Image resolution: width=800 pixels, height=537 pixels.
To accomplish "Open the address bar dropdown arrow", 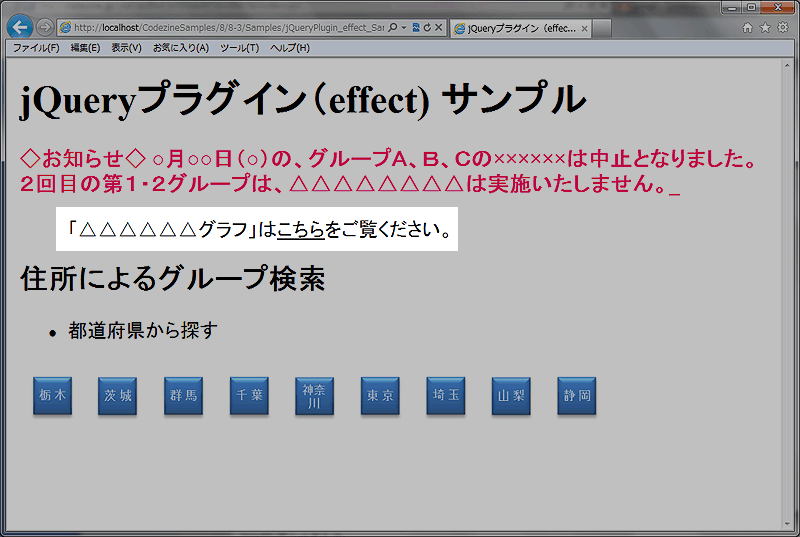I will [404, 28].
